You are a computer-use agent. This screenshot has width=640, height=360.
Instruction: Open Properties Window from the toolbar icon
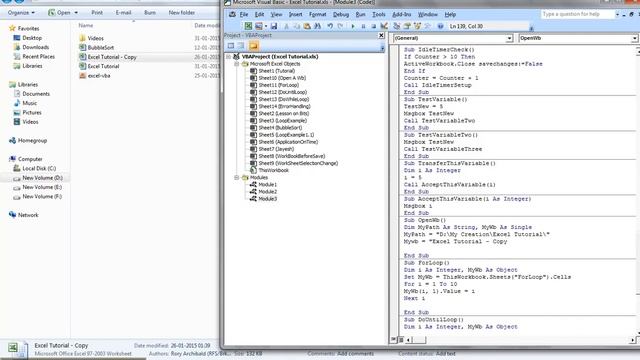coord(407,26)
